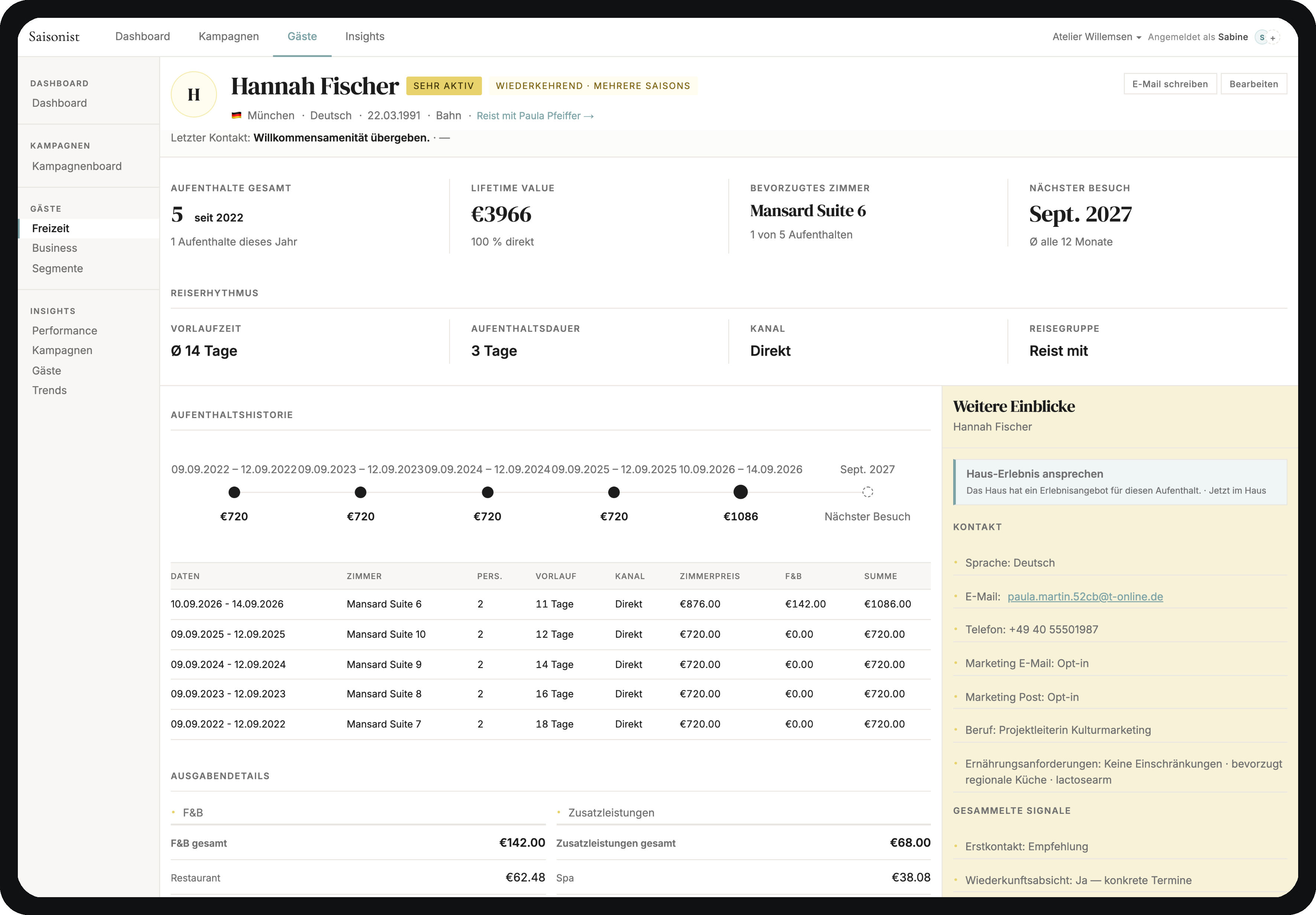Click the 2025 stay timeline dot

coord(614,492)
